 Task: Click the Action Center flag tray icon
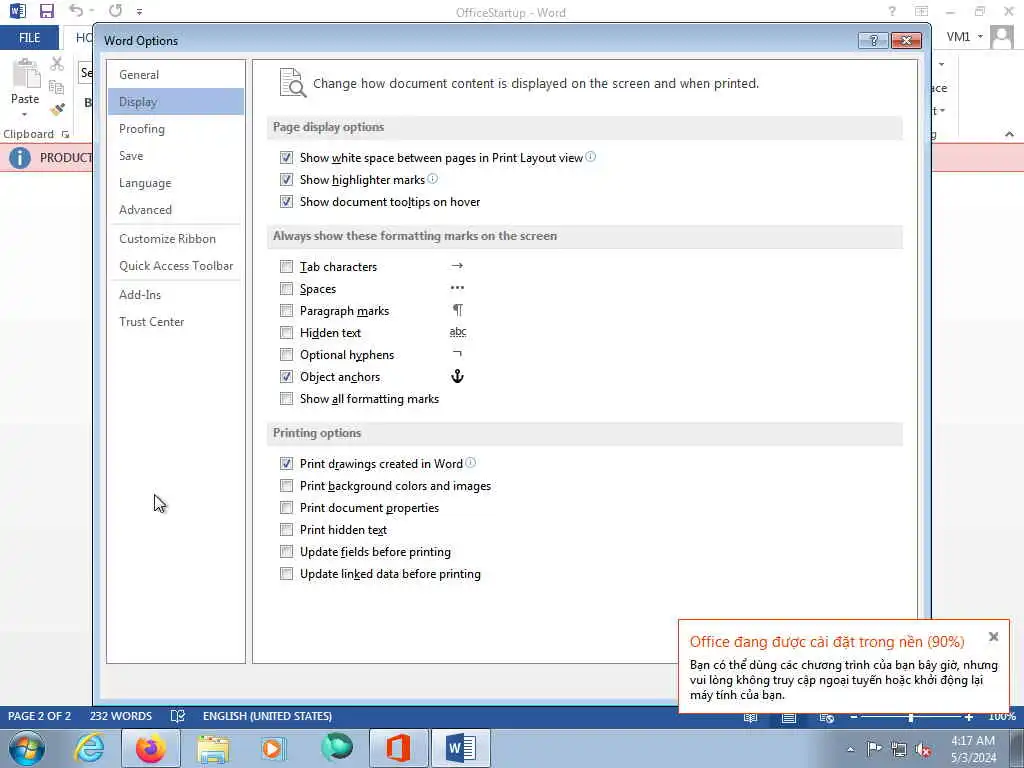(x=874, y=748)
